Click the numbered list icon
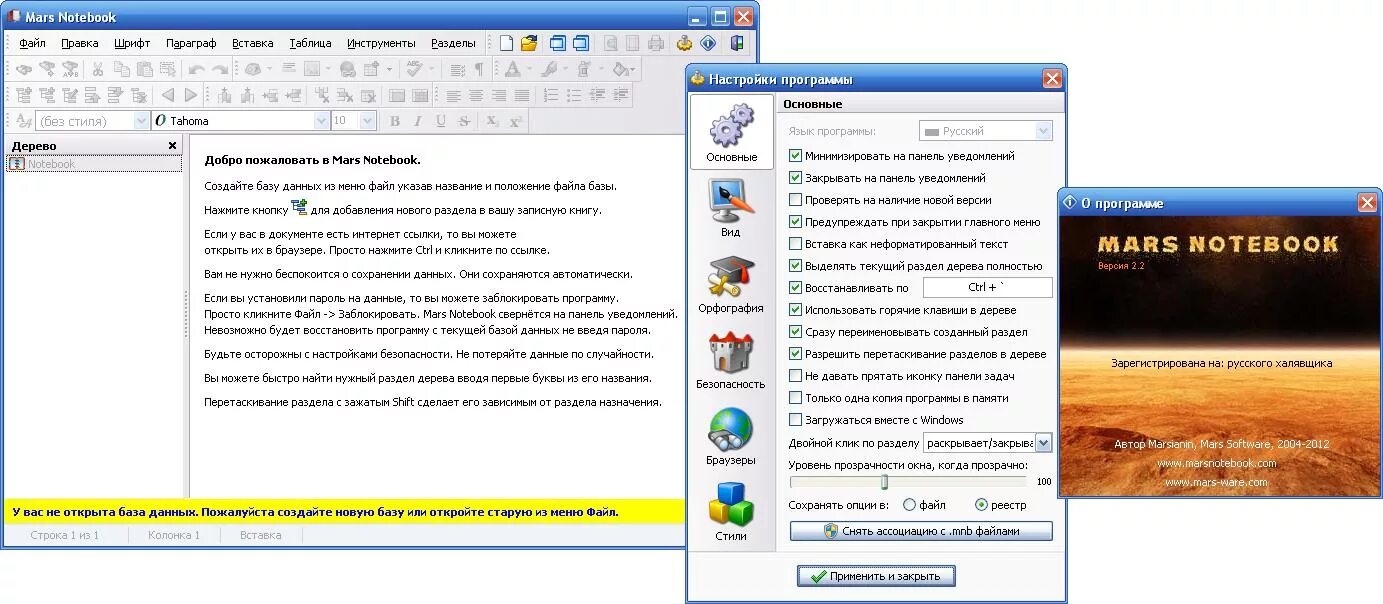The width and height of the screenshot is (1383, 604). coord(550,95)
